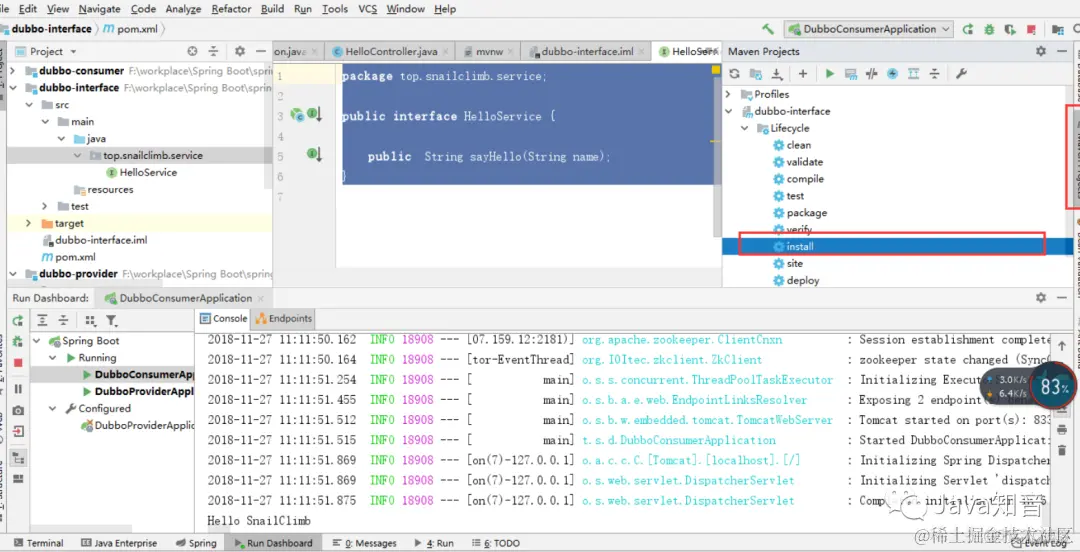Click Run Dashboard sidebar debug icon
The width and height of the screenshot is (1080, 552).
point(18,341)
